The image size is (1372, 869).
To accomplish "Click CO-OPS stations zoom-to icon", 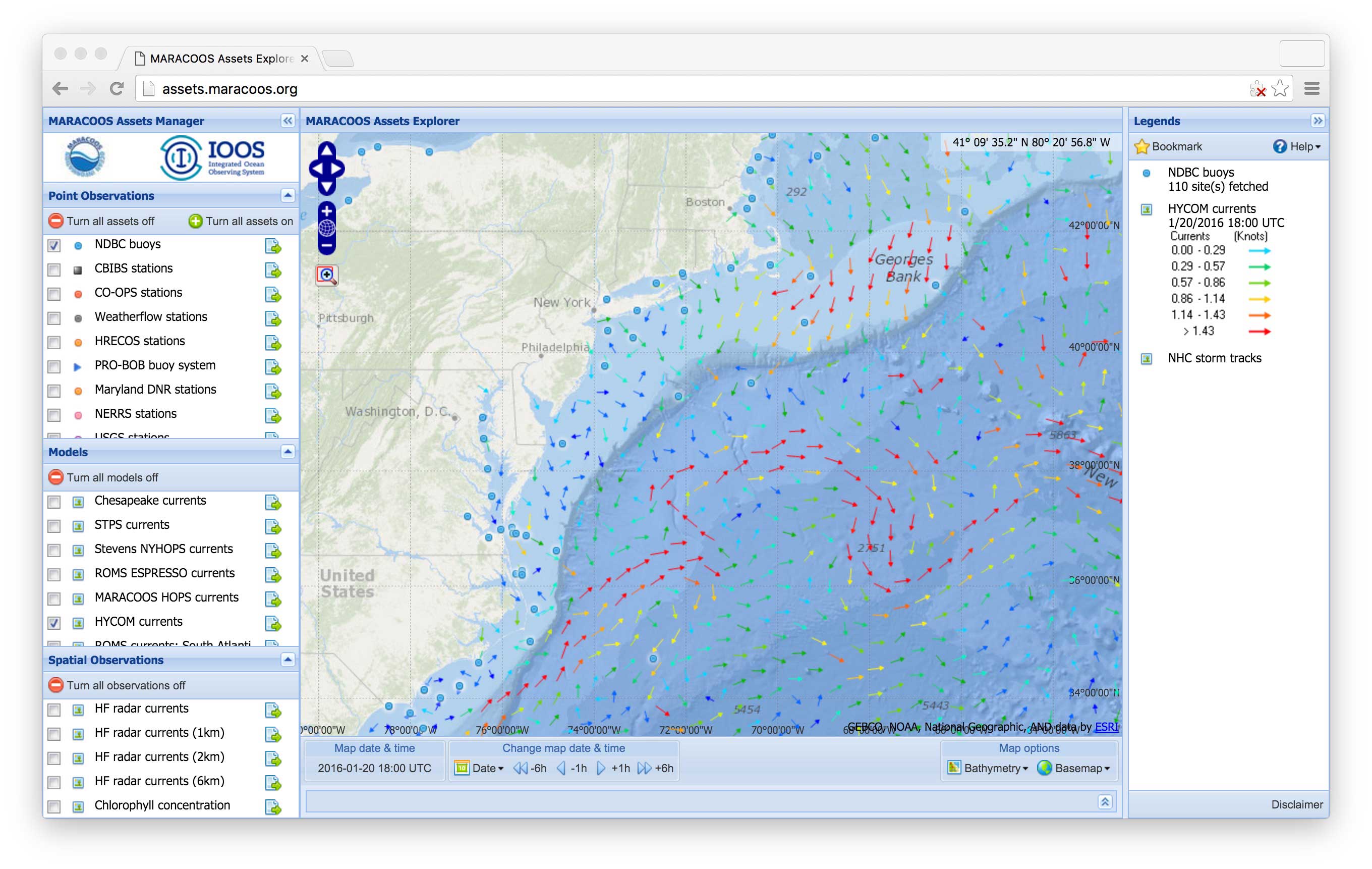I will coord(273,294).
